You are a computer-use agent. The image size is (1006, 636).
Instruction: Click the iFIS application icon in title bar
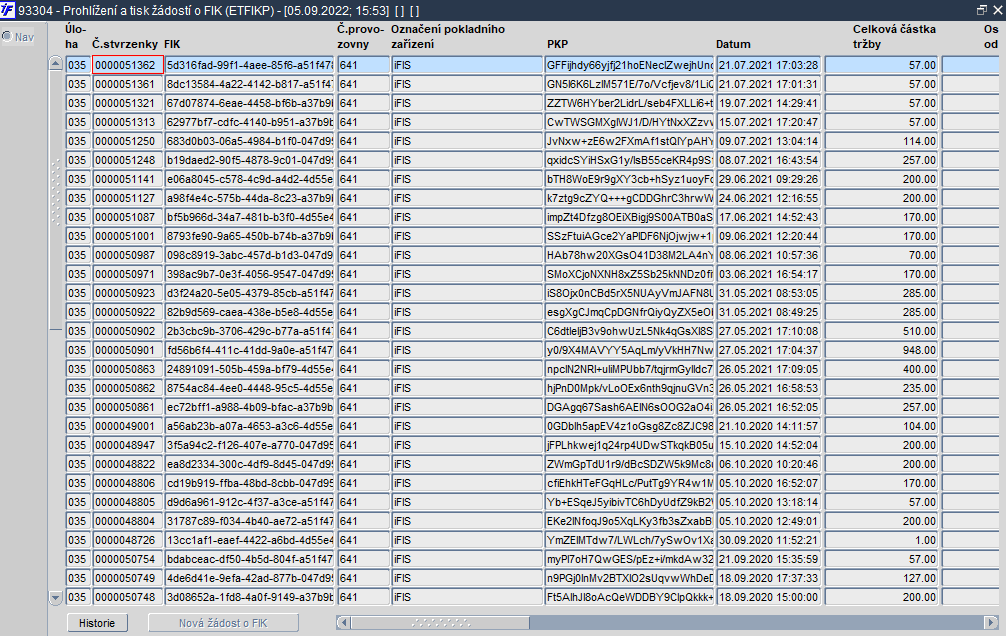pos(8,10)
